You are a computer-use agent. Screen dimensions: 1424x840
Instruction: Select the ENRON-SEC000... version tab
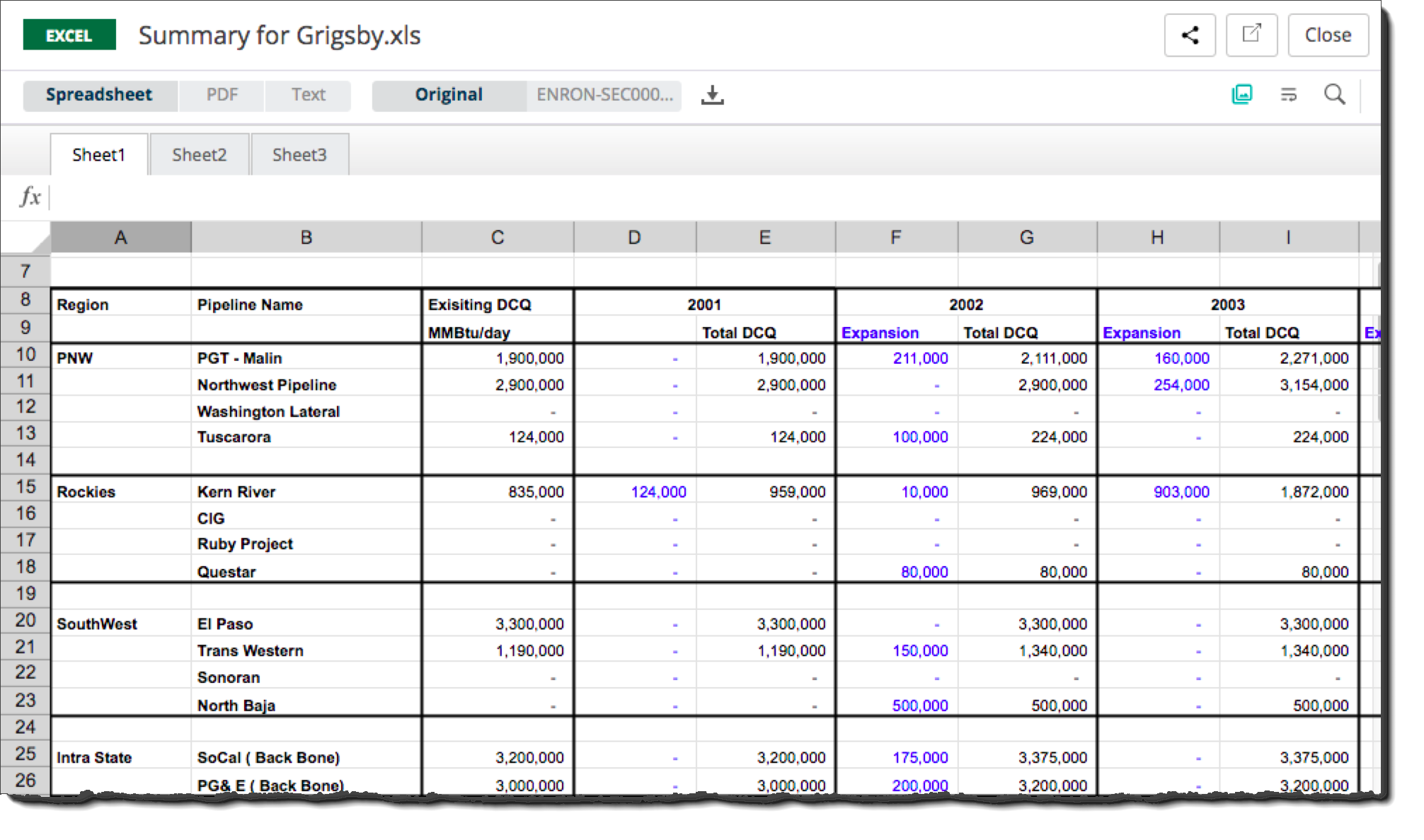coord(604,95)
